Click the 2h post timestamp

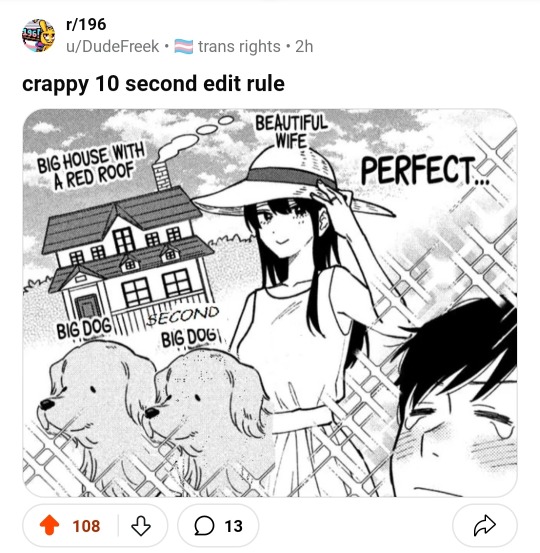304,47
